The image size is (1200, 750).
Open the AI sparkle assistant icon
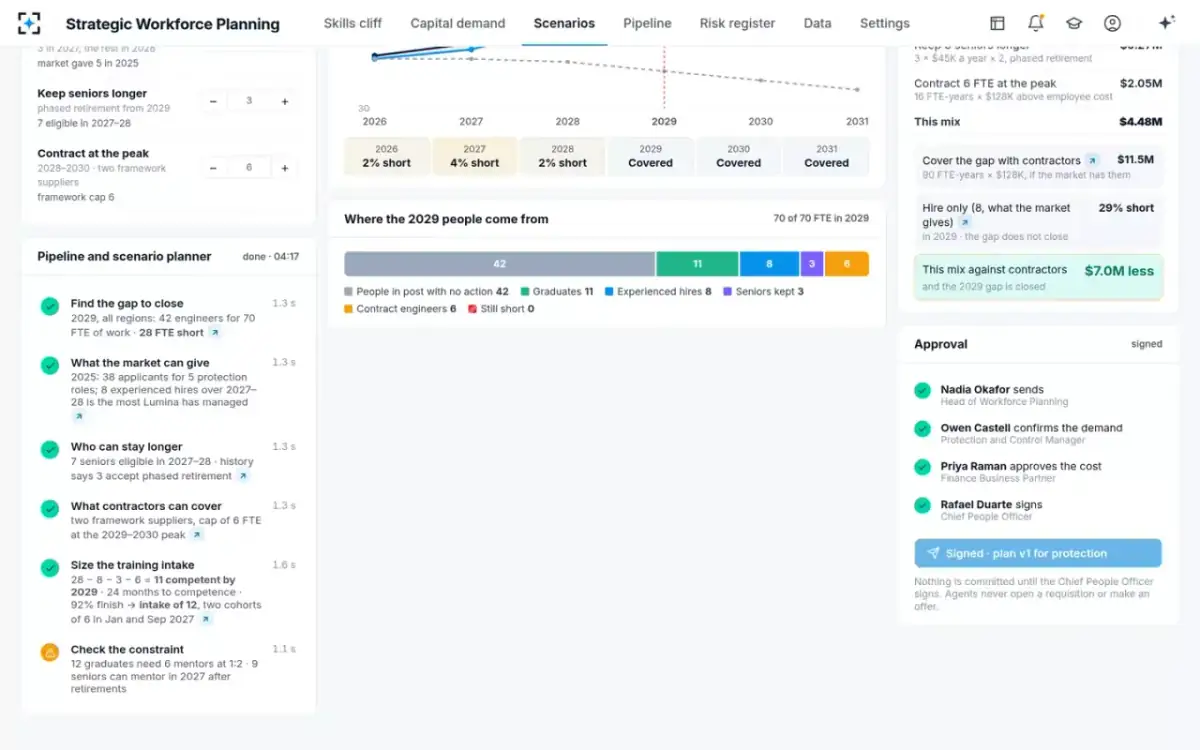1166,23
